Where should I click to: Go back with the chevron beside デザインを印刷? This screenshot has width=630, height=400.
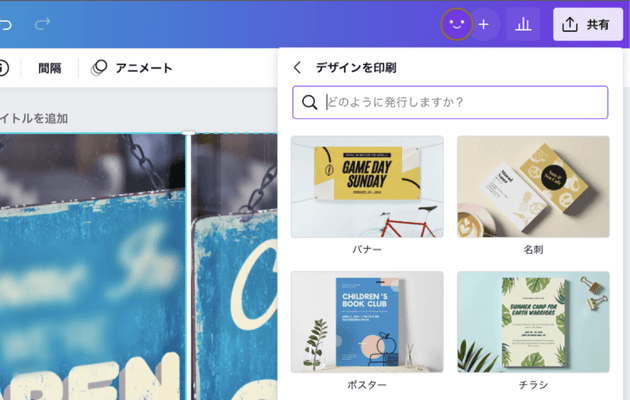coord(297,67)
